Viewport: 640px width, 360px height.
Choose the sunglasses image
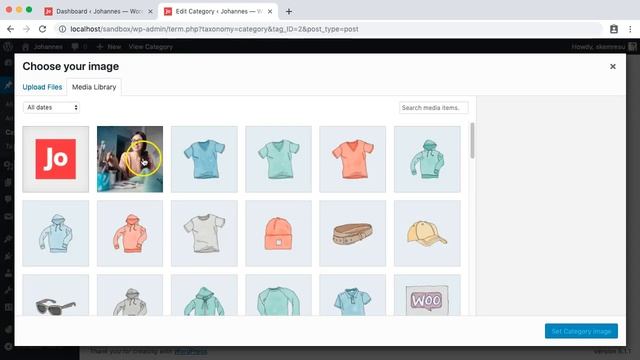pyautogui.click(x=56, y=295)
